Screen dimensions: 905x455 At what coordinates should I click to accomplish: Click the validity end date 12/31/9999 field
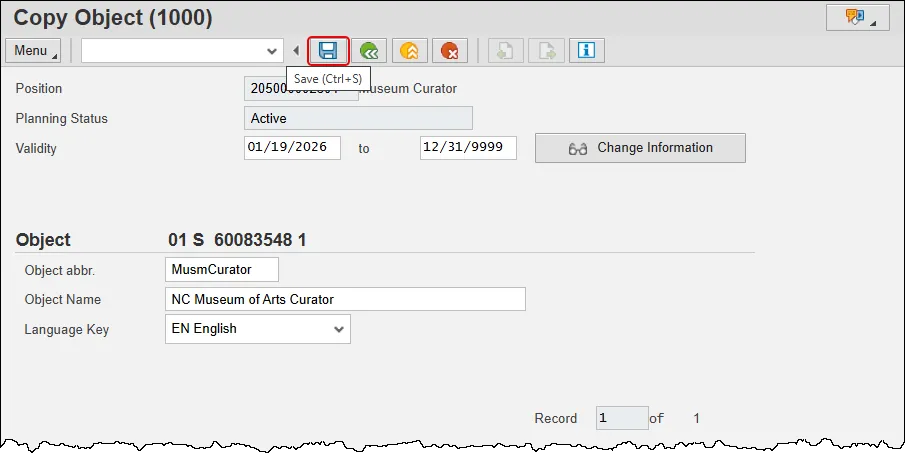click(x=468, y=148)
